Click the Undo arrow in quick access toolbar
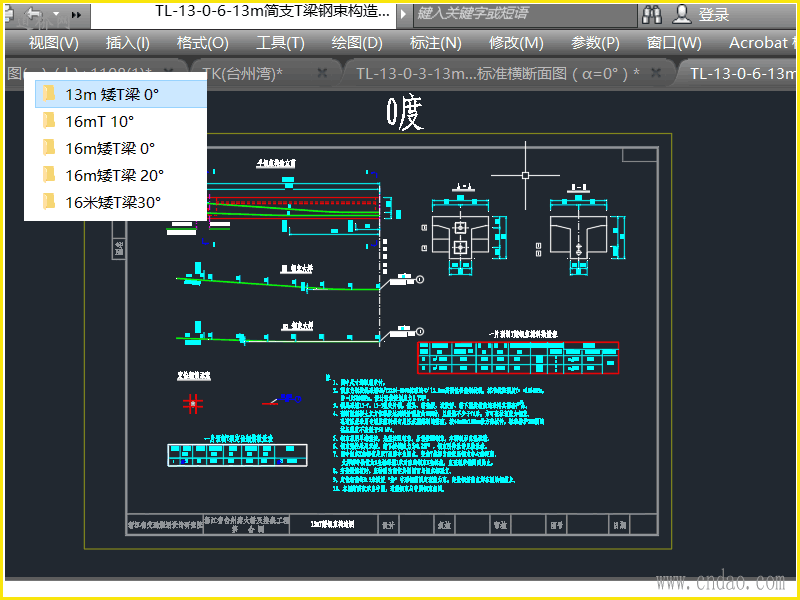This screenshot has width=800, height=600. point(34,13)
